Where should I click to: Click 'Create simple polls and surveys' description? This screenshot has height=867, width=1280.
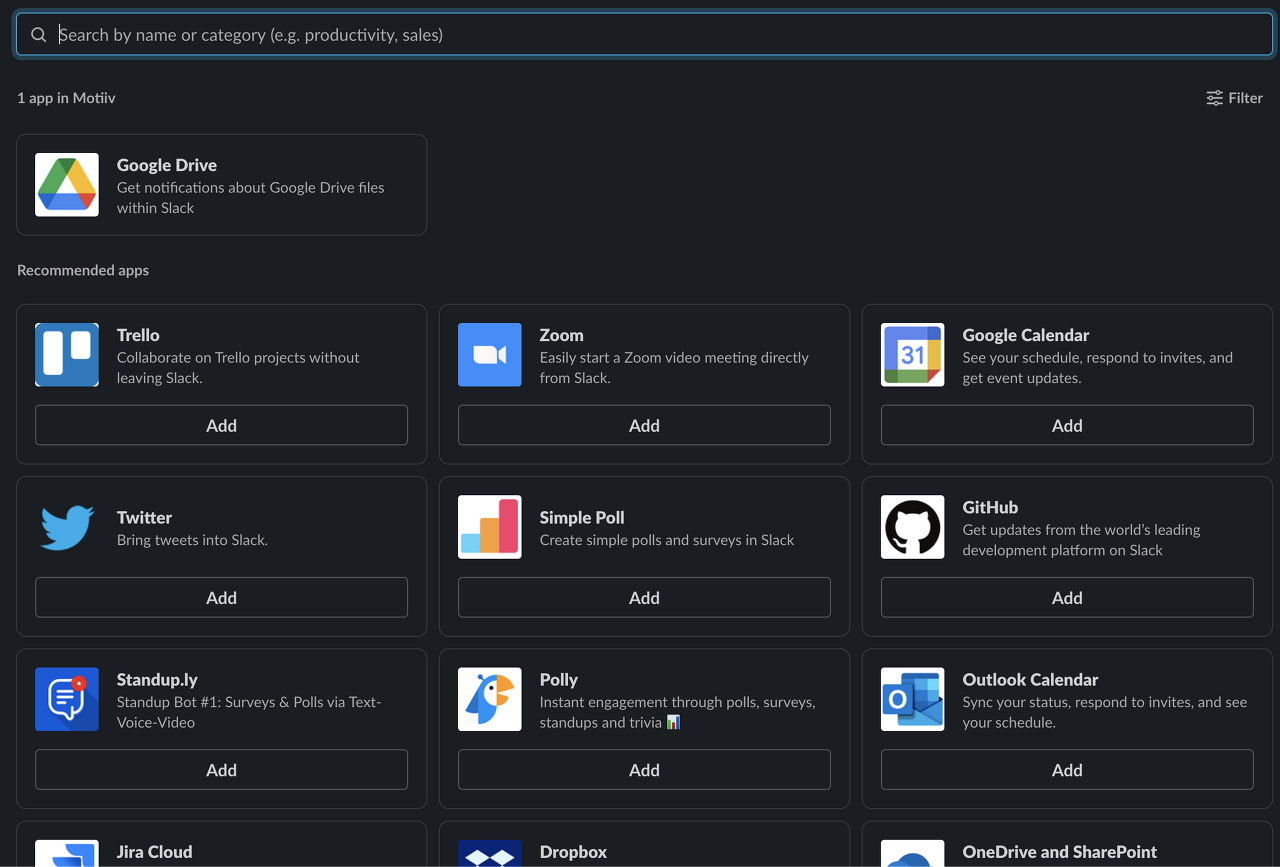[667, 540]
